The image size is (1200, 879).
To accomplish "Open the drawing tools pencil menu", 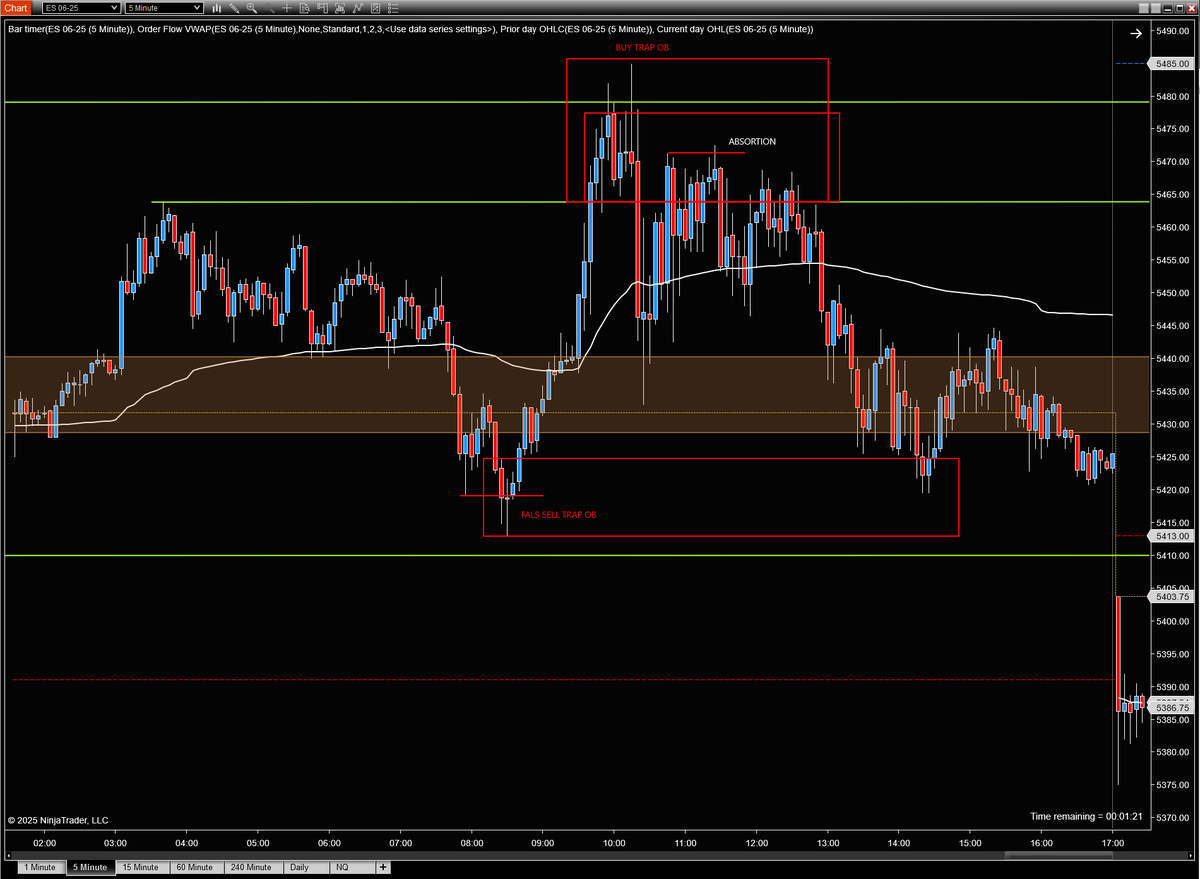I will click(x=235, y=8).
